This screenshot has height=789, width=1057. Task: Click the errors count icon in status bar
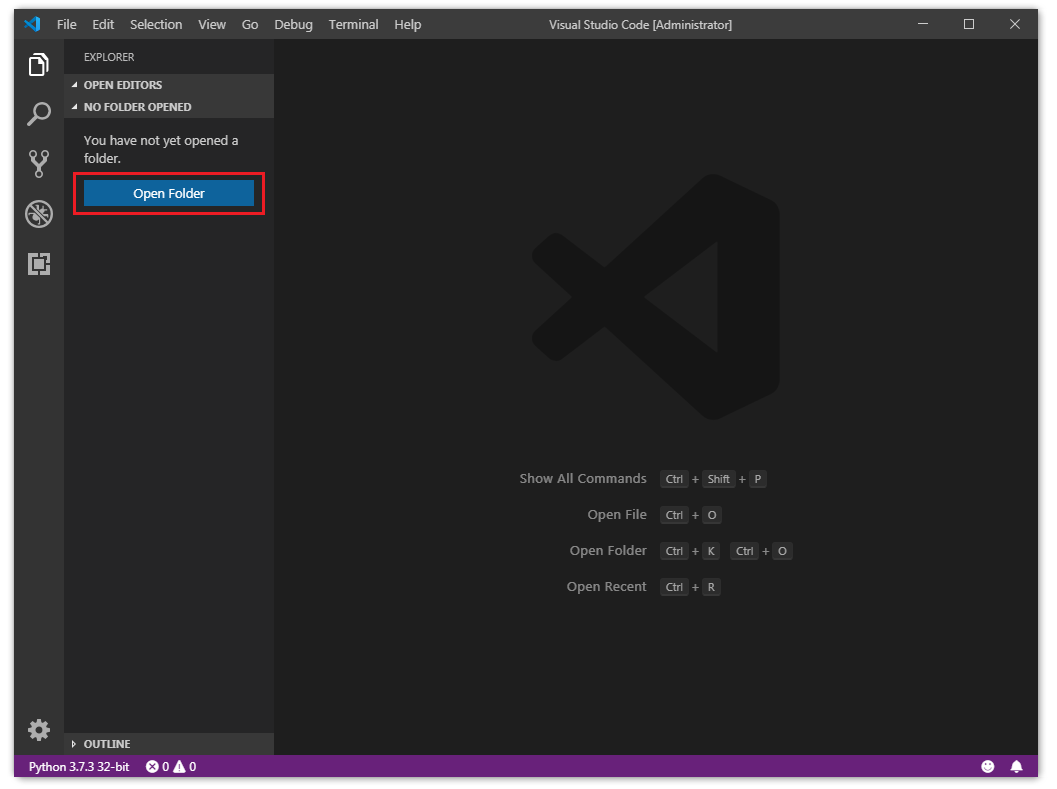pyautogui.click(x=152, y=767)
